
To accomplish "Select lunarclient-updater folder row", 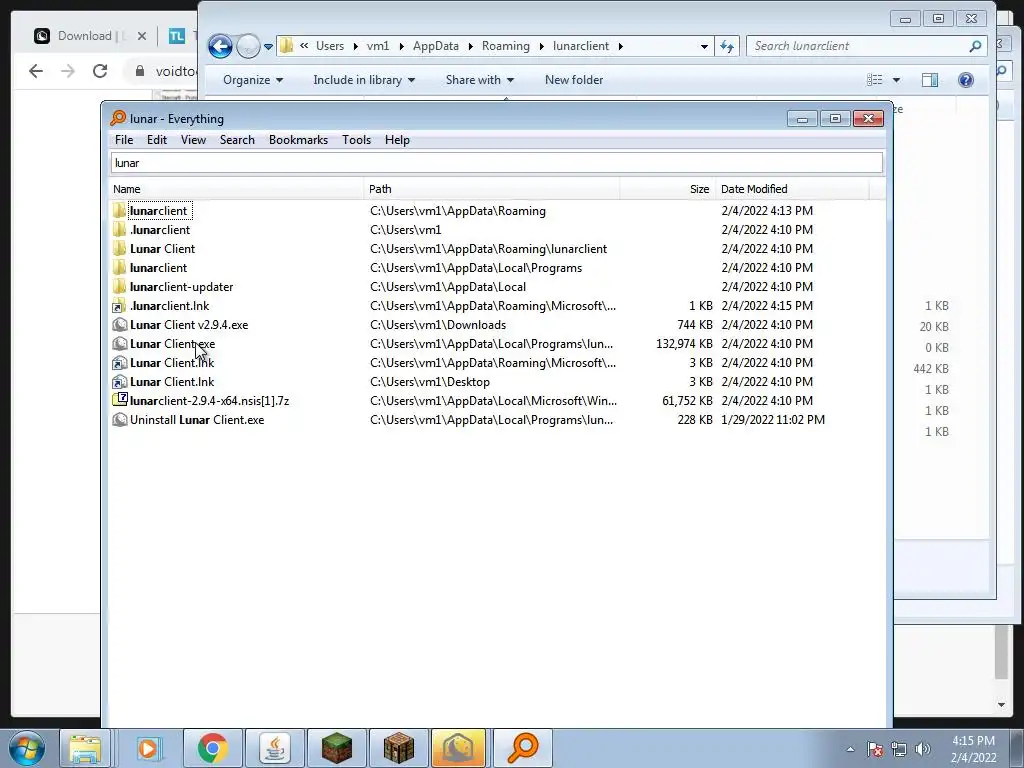I will point(496,287).
